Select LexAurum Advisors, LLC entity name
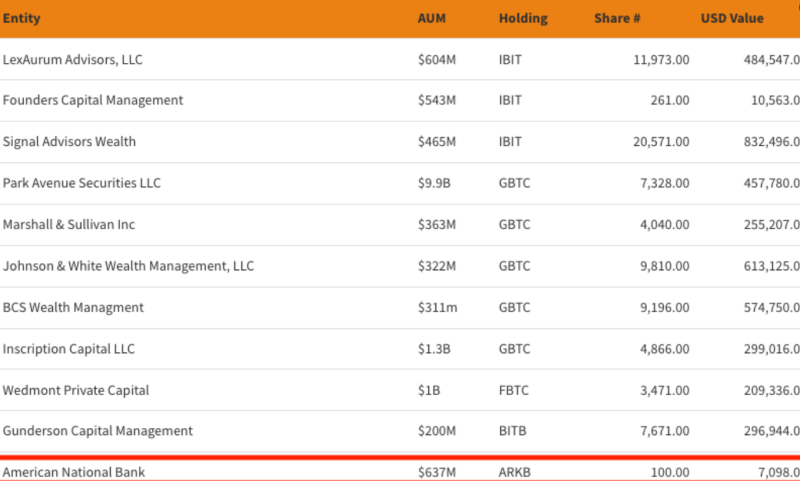Image resolution: width=800 pixels, height=481 pixels. point(72,60)
